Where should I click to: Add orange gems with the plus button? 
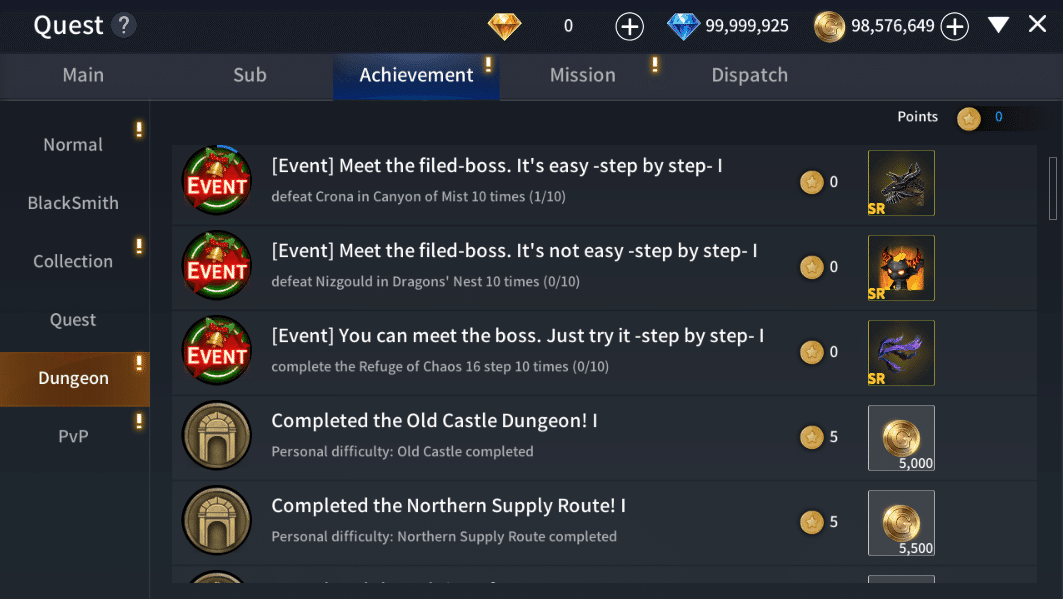click(x=629, y=27)
